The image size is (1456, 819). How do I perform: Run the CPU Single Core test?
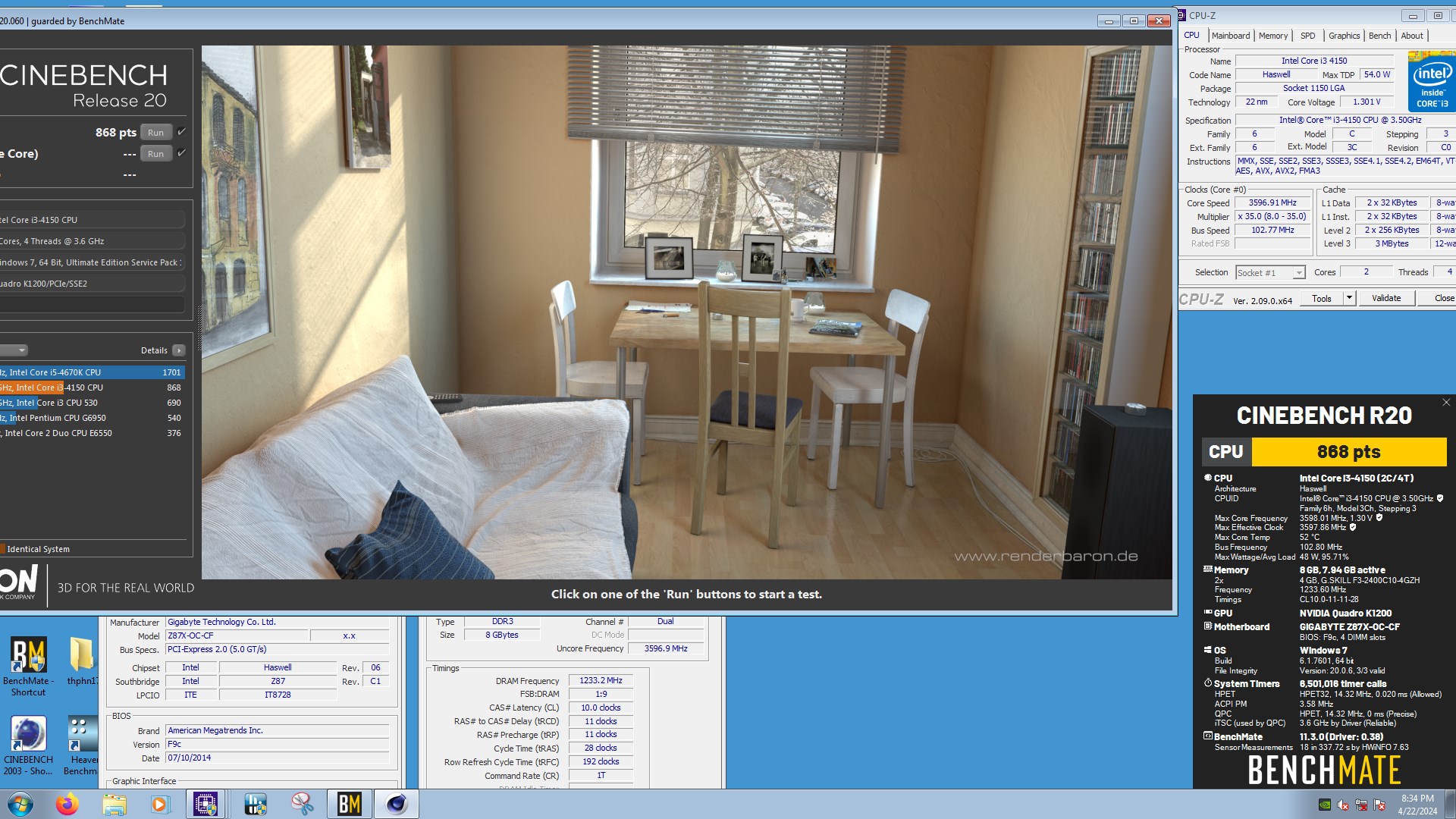156,153
